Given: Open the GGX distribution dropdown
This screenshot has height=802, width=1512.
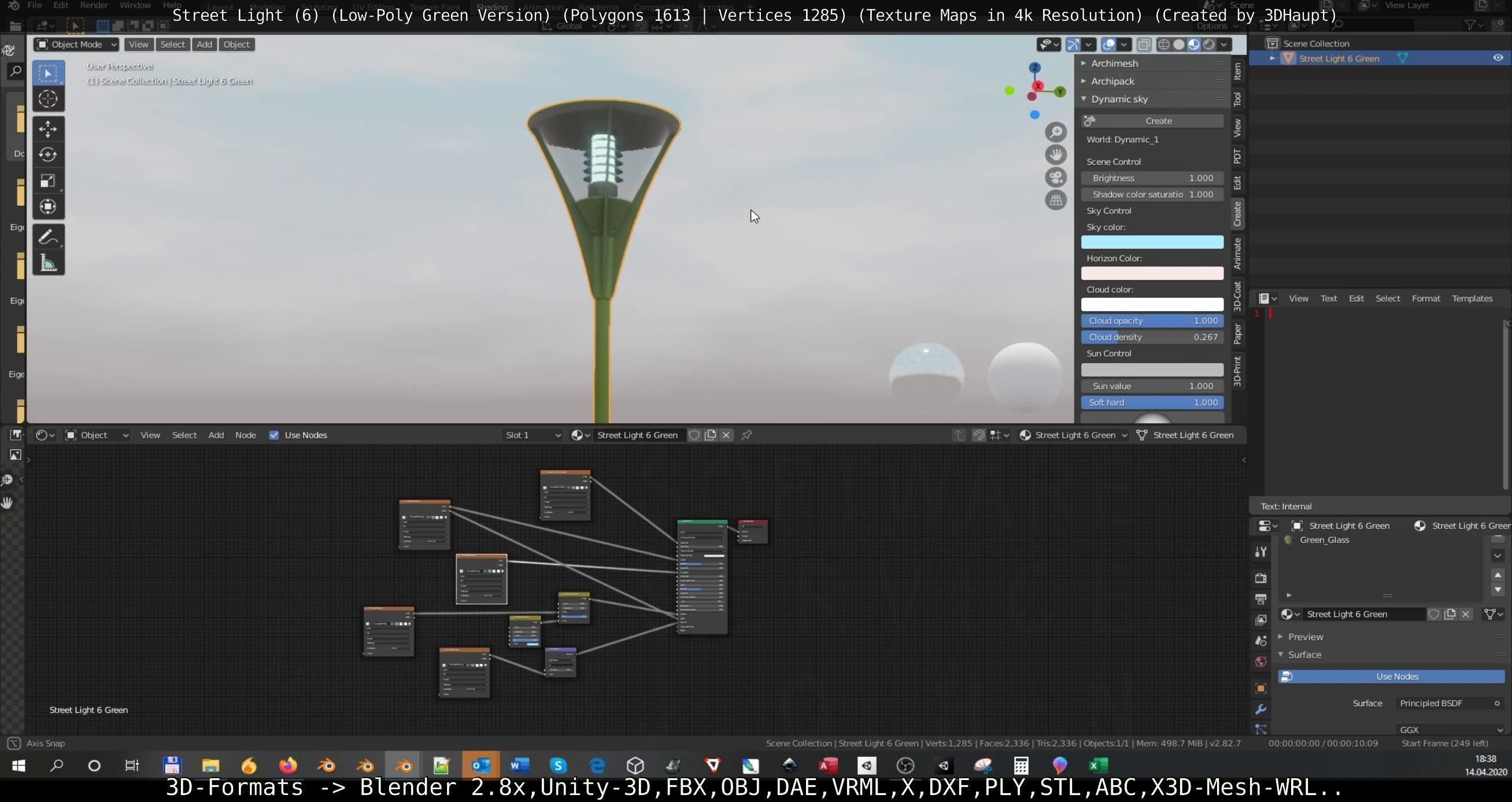Looking at the screenshot, I should click(x=1449, y=730).
